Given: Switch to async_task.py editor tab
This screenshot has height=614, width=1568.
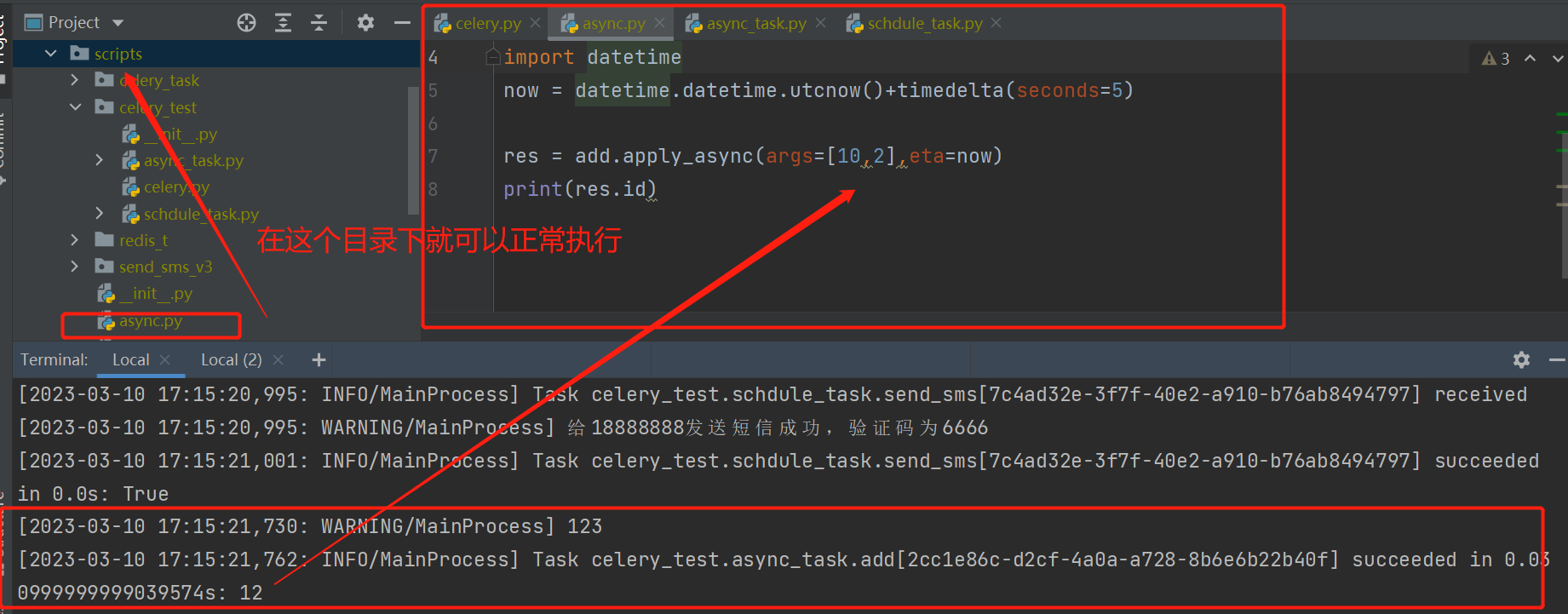Looking at the screenshot, I should point(755,23).
